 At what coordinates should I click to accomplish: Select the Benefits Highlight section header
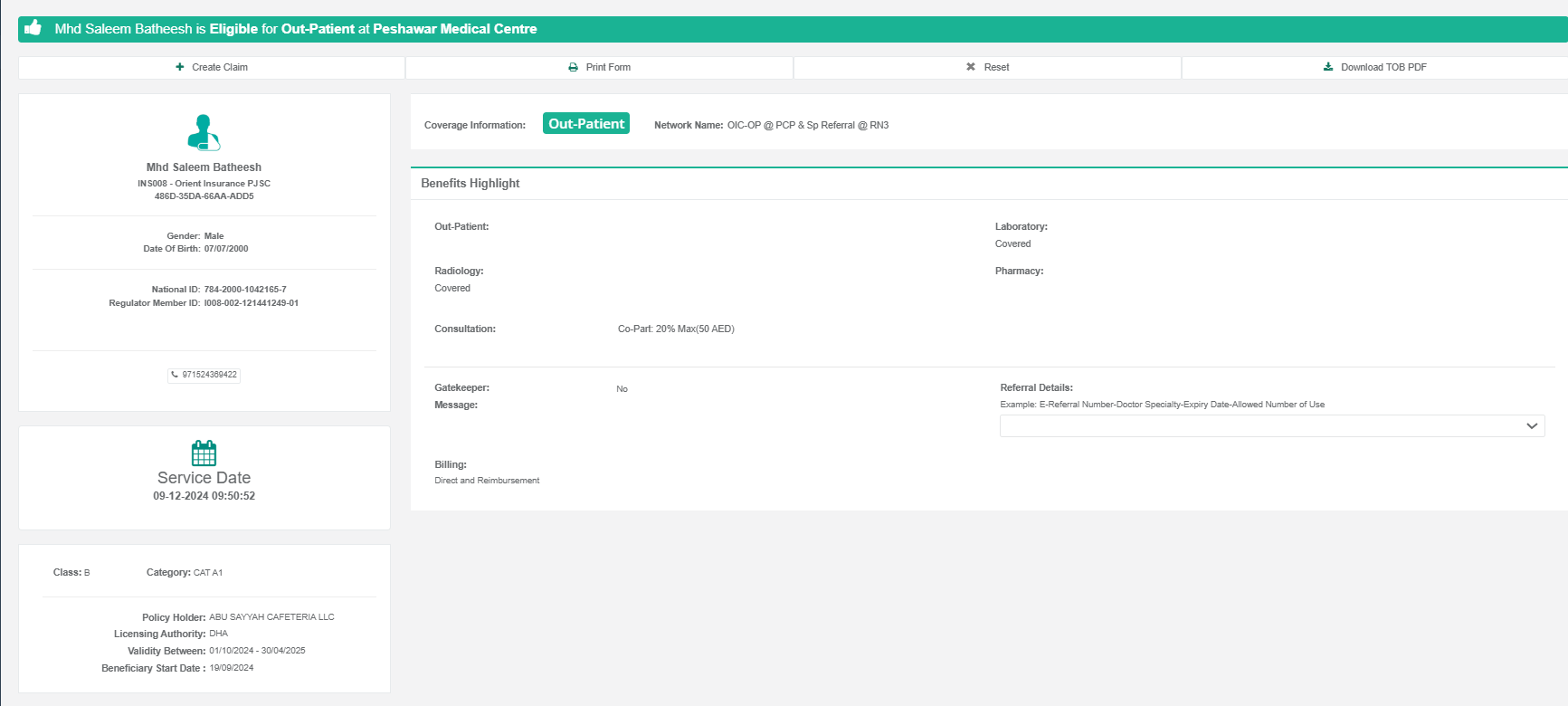point(470,184)
